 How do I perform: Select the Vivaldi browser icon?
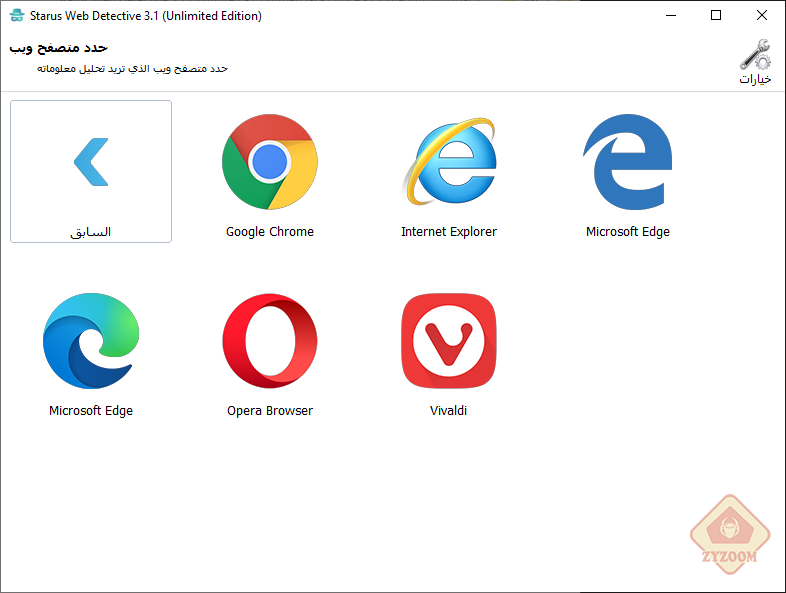449,341
